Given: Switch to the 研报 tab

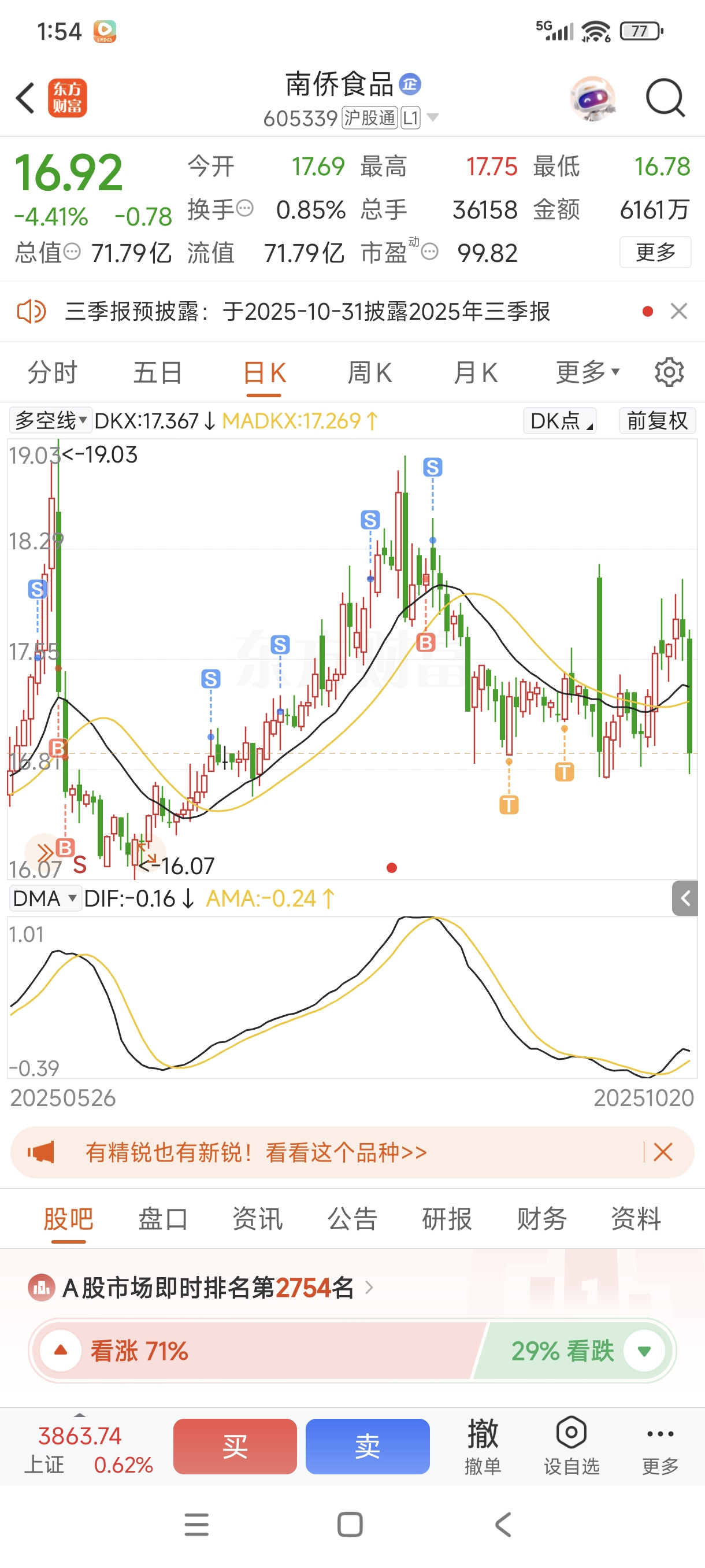Looking at the screenshot, I should [447, 1219].
